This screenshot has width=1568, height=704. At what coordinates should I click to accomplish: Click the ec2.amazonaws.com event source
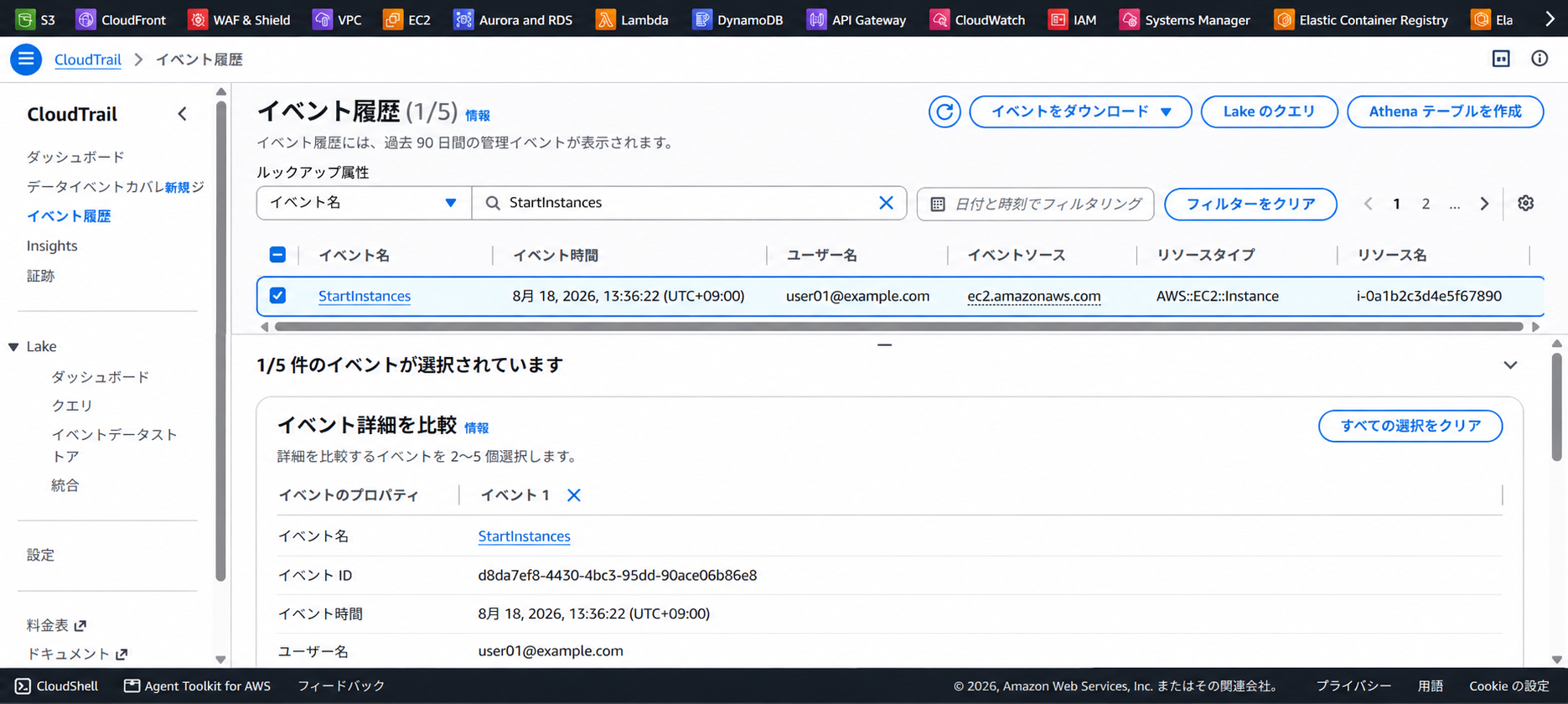click(1034, 296)
